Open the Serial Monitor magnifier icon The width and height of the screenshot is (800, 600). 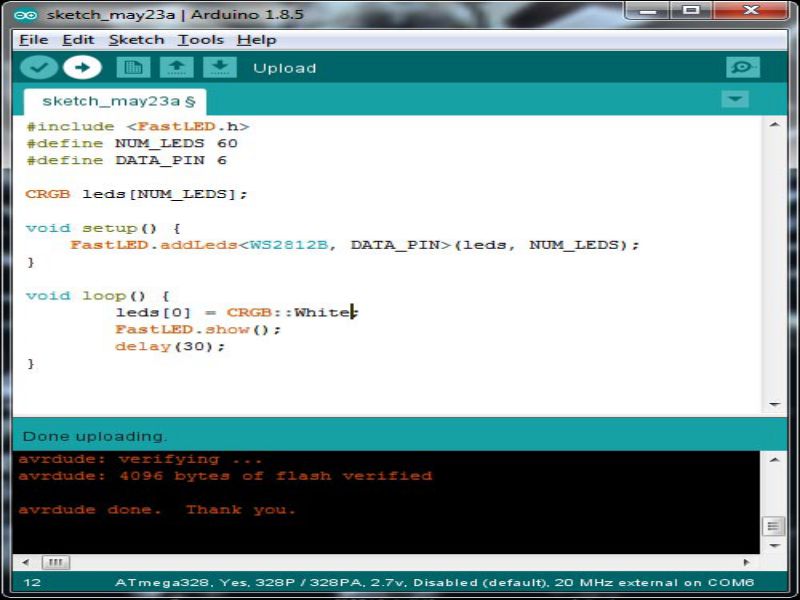tap(742, 67)
